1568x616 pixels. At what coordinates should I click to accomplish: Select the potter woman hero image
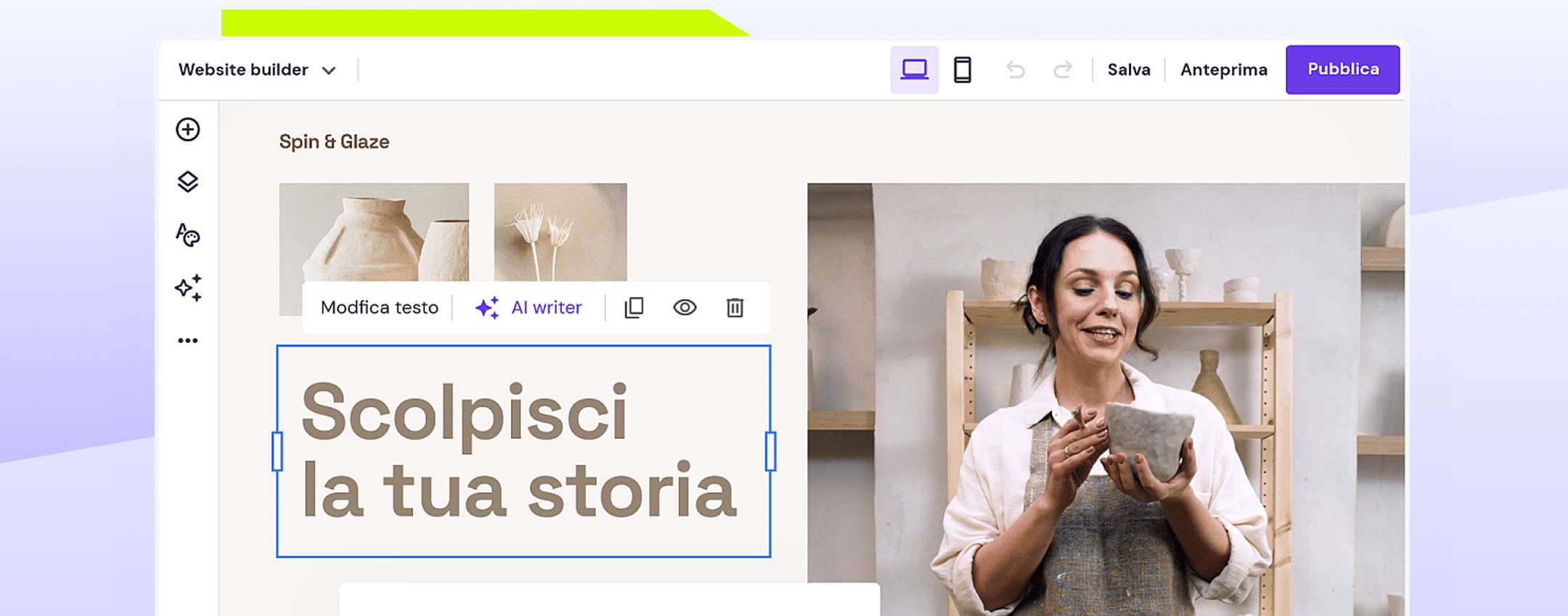point(1106,400)
